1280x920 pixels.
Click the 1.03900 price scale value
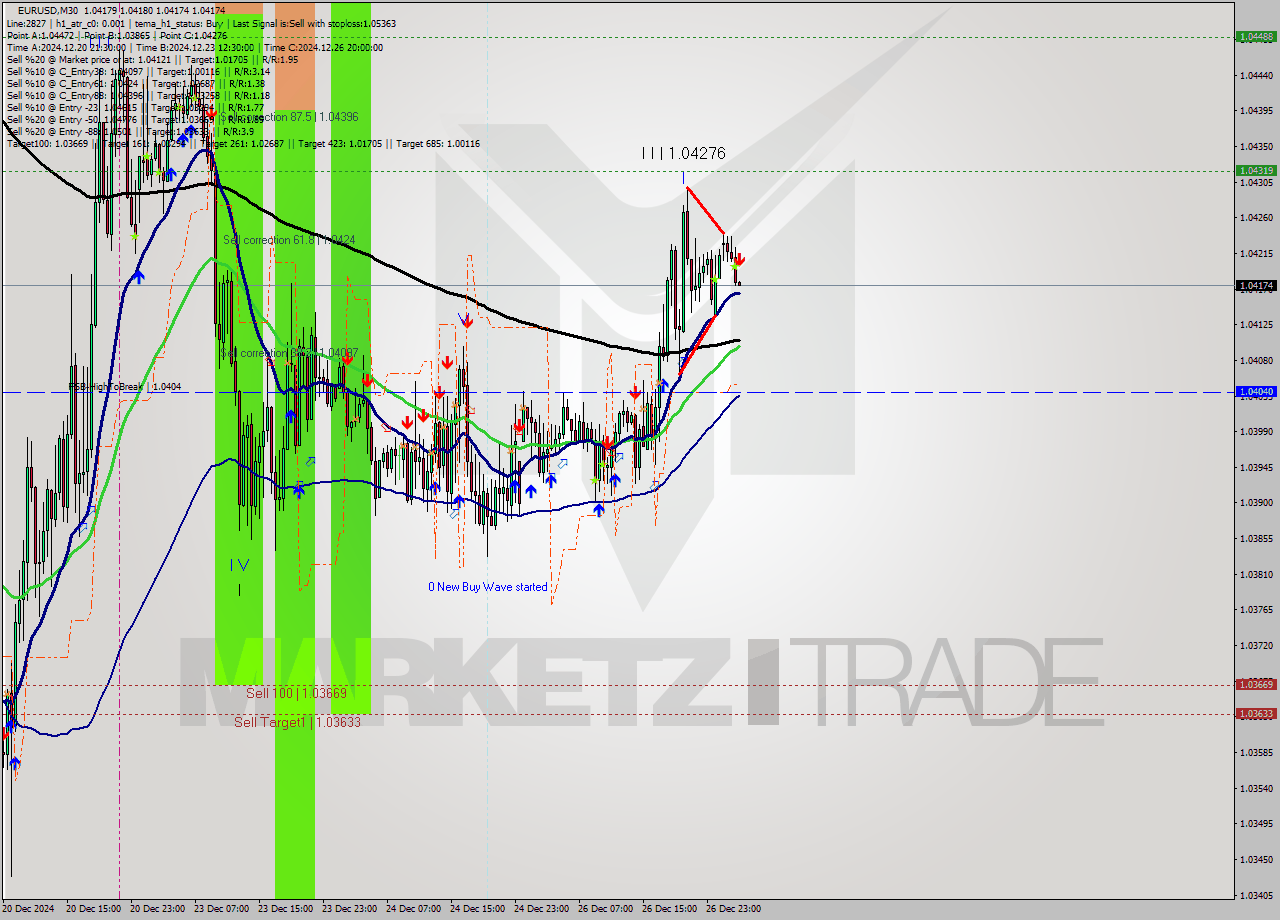(x=1256, y=503)
